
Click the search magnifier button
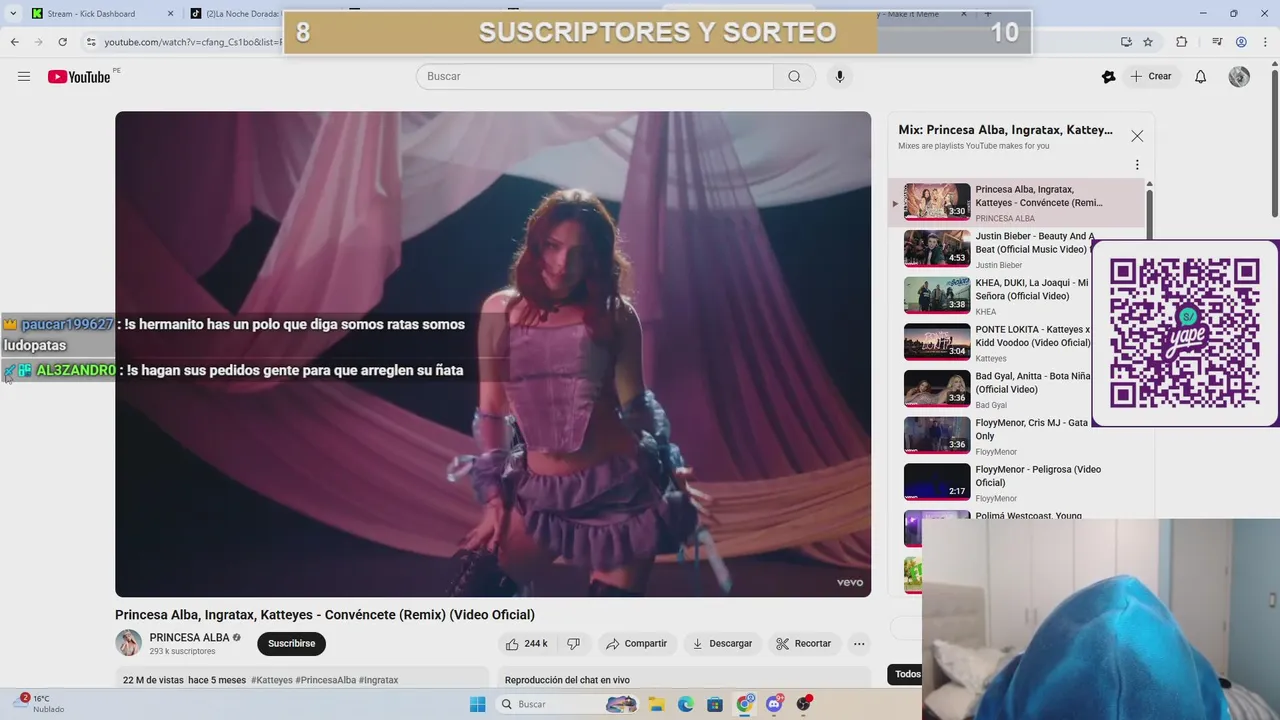click(x=794, y=76)
